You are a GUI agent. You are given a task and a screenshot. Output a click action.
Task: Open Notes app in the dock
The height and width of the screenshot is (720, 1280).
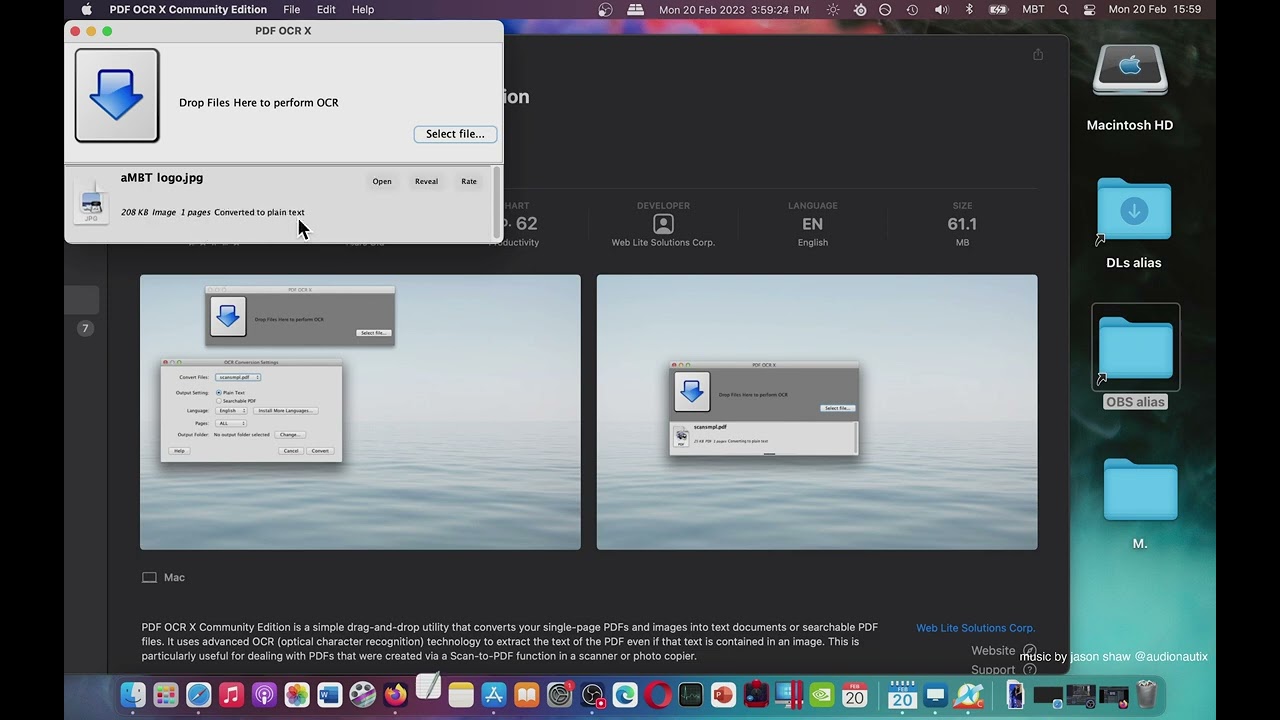(461, 694)
